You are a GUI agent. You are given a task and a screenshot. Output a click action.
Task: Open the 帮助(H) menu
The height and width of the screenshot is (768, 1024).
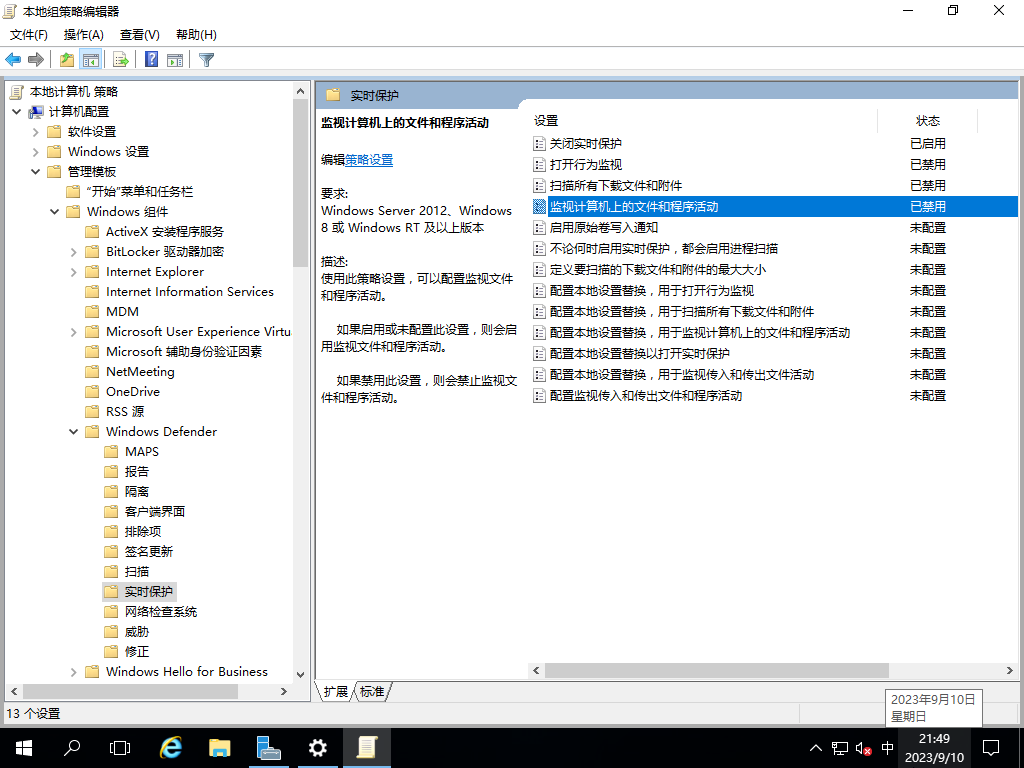click(196, 35)
